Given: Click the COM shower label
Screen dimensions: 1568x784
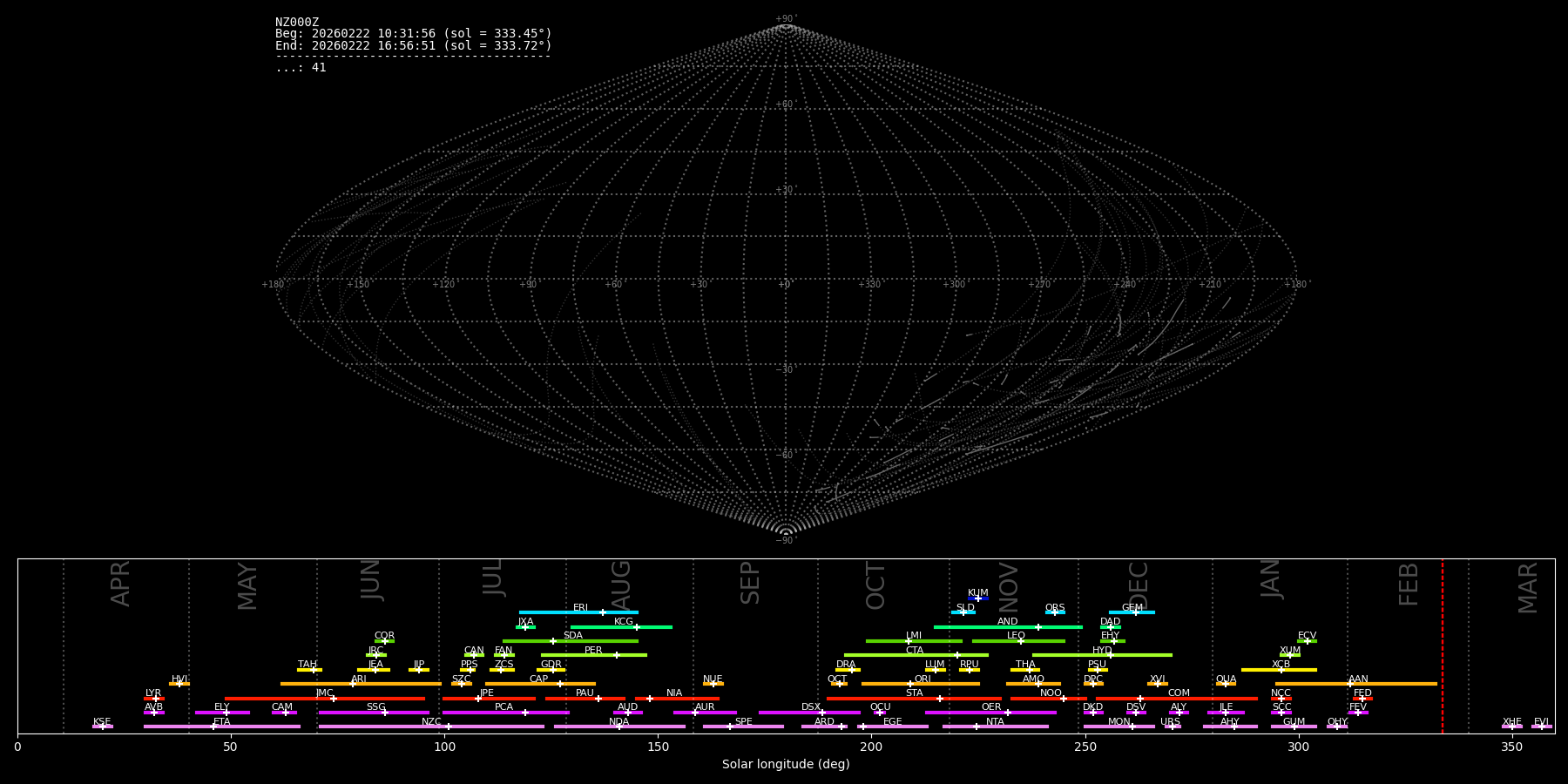Looking at the screenshot, I should pos(1179,693).
